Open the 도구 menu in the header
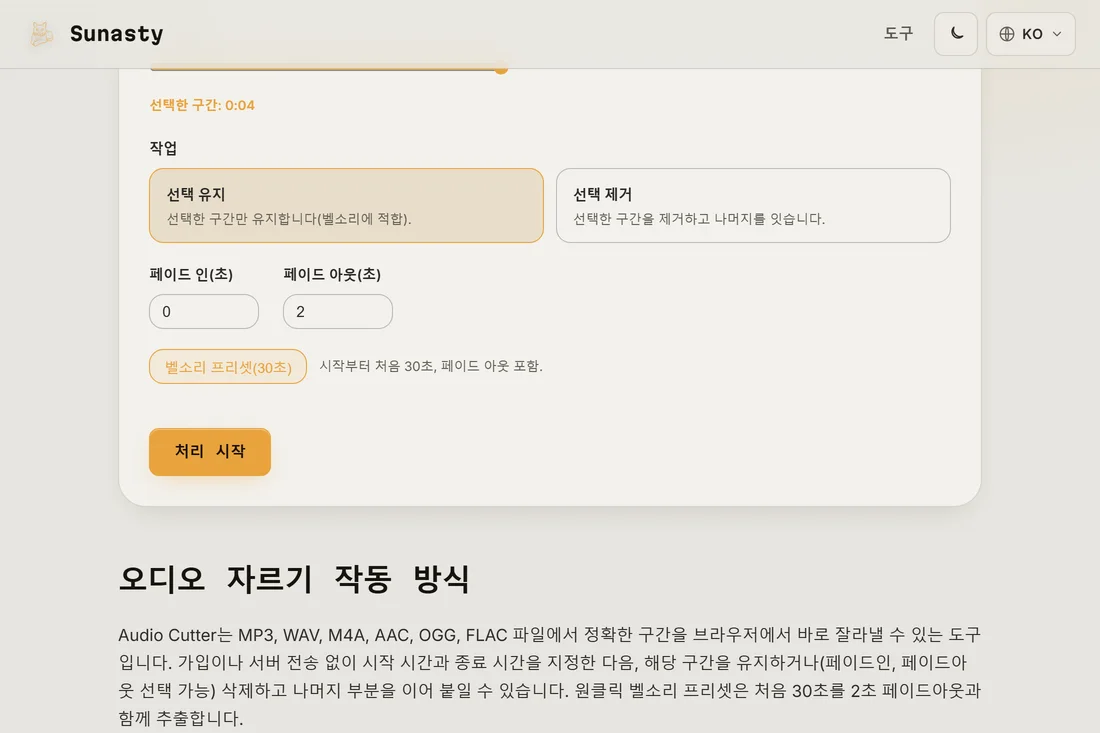Viewport: 1100px width, 733px height. (x=898, y=34)
